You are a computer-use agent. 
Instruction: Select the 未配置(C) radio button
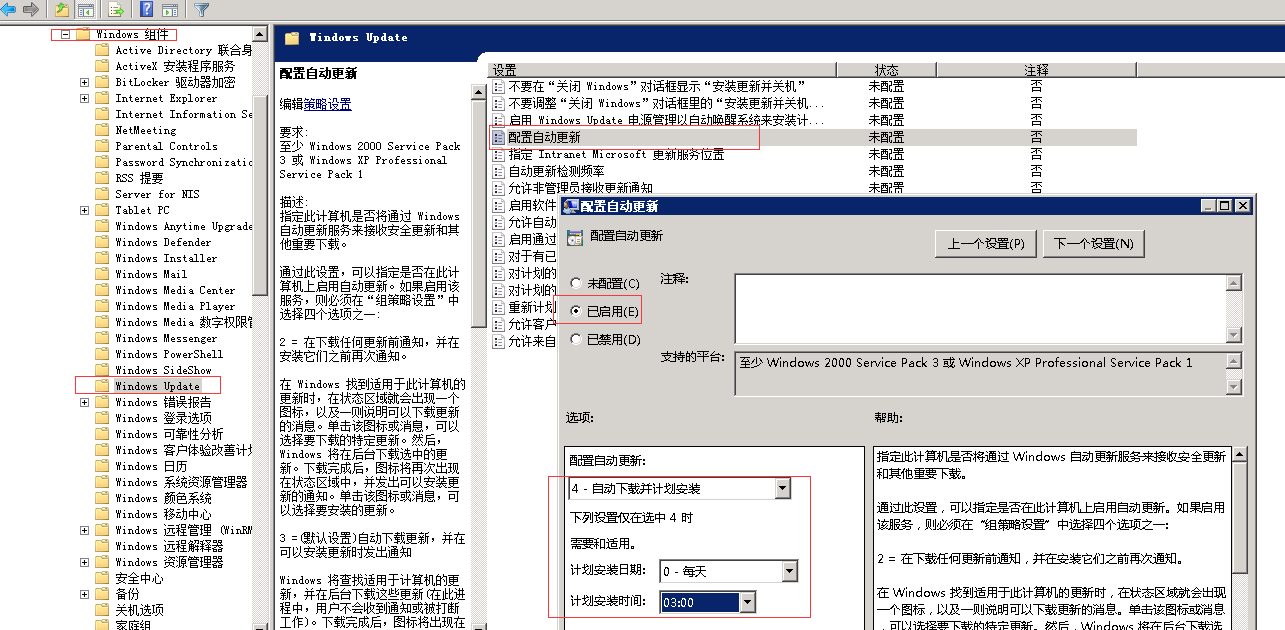coord(575,284)
